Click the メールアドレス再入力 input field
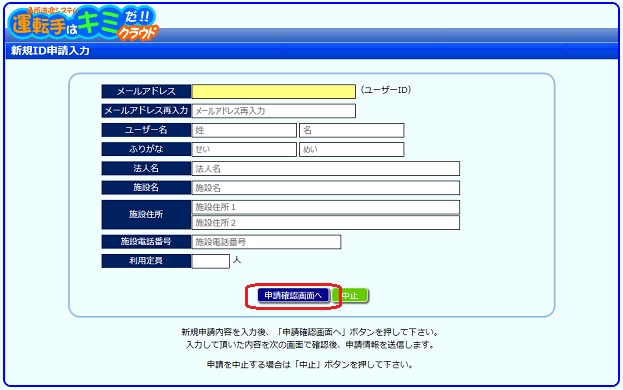 point(274,111)
